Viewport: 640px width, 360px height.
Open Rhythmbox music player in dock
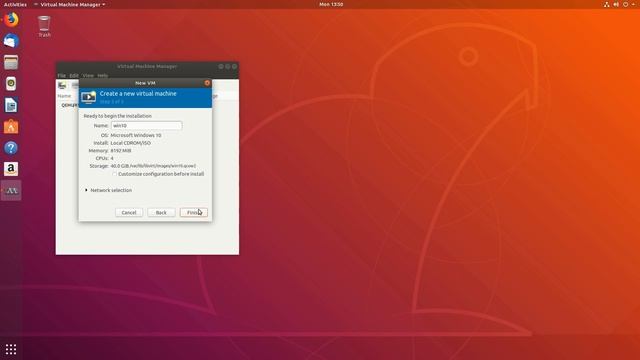[11, 84]
